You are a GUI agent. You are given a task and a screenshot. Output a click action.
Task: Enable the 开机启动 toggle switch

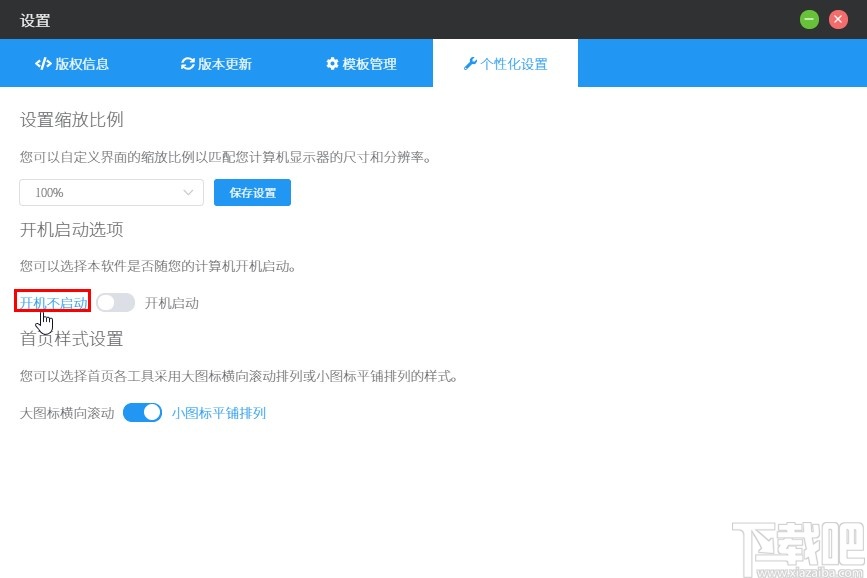115,302
